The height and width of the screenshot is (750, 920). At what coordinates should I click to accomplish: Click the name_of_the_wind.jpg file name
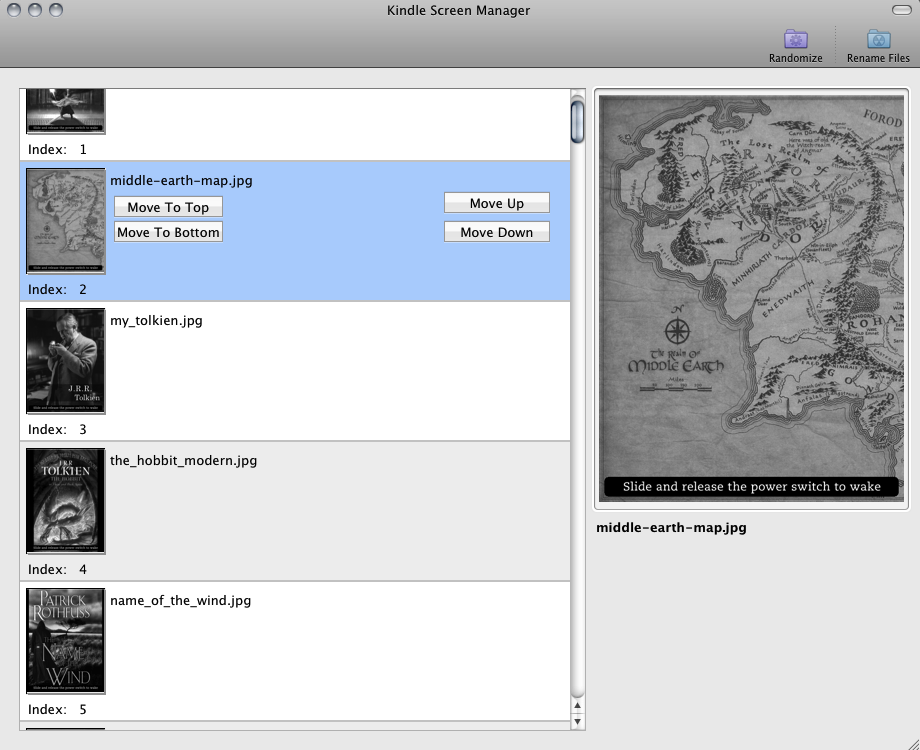pos(181,600)
